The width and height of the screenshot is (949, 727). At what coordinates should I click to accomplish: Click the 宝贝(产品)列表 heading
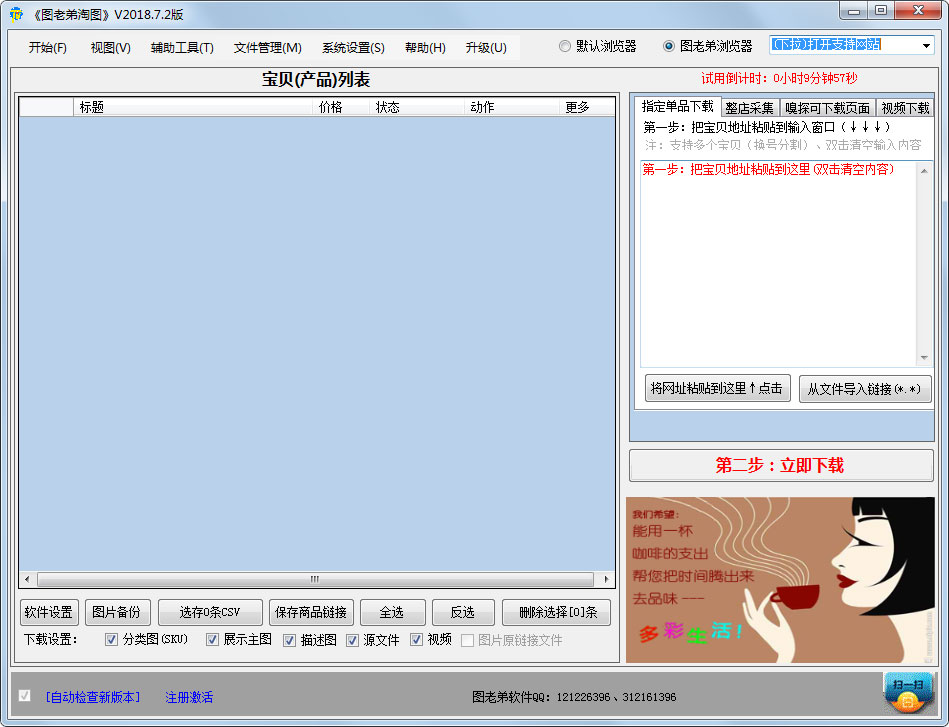click(x=316, y=79)
